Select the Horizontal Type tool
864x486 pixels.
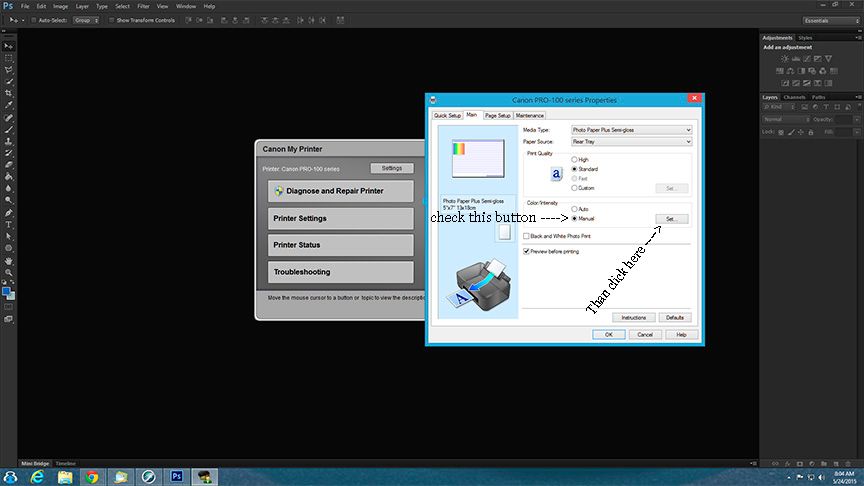[8, 224]
